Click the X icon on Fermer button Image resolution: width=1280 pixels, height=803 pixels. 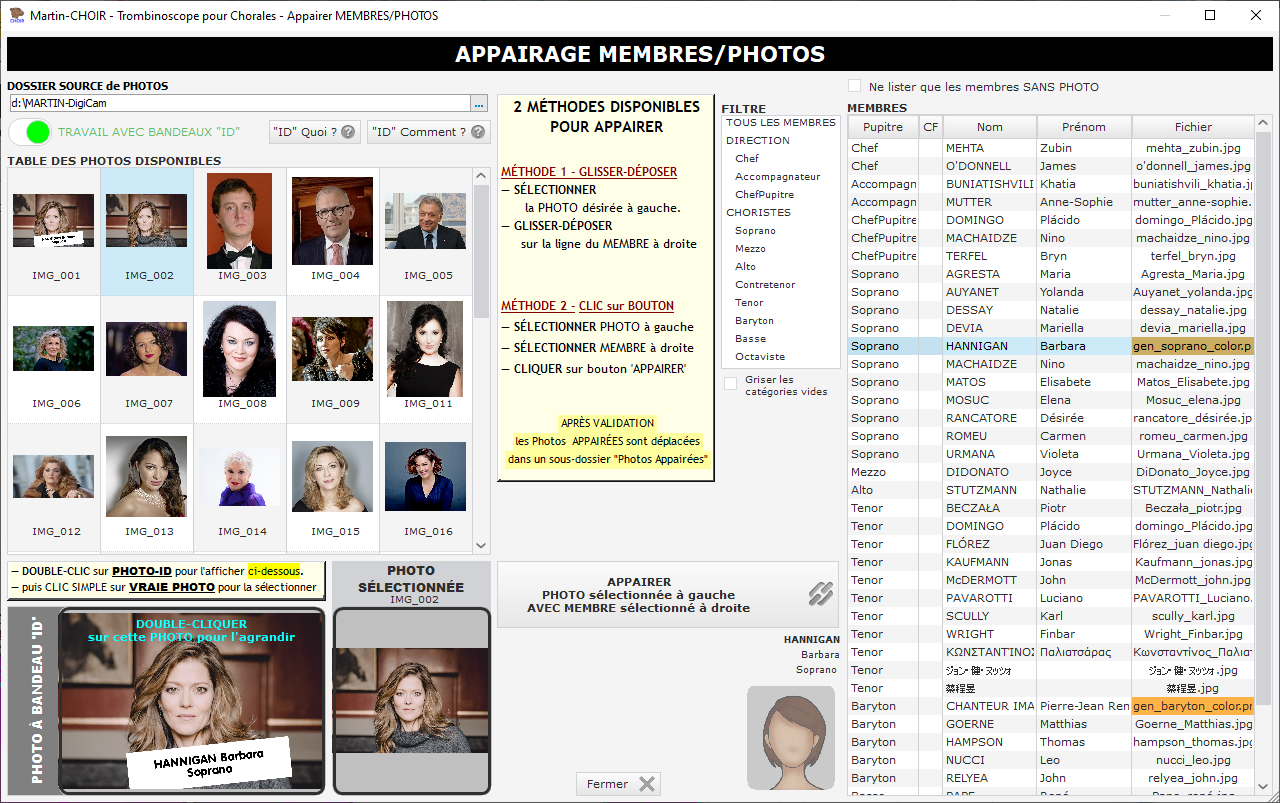pos(647,784)
